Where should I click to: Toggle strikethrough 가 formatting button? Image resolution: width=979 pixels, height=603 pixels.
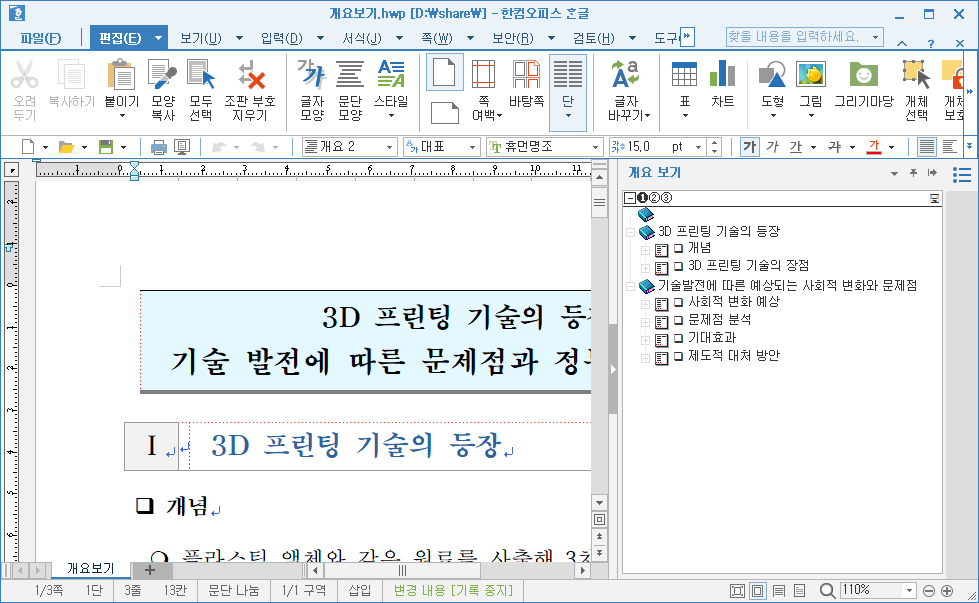pos(834,147)
